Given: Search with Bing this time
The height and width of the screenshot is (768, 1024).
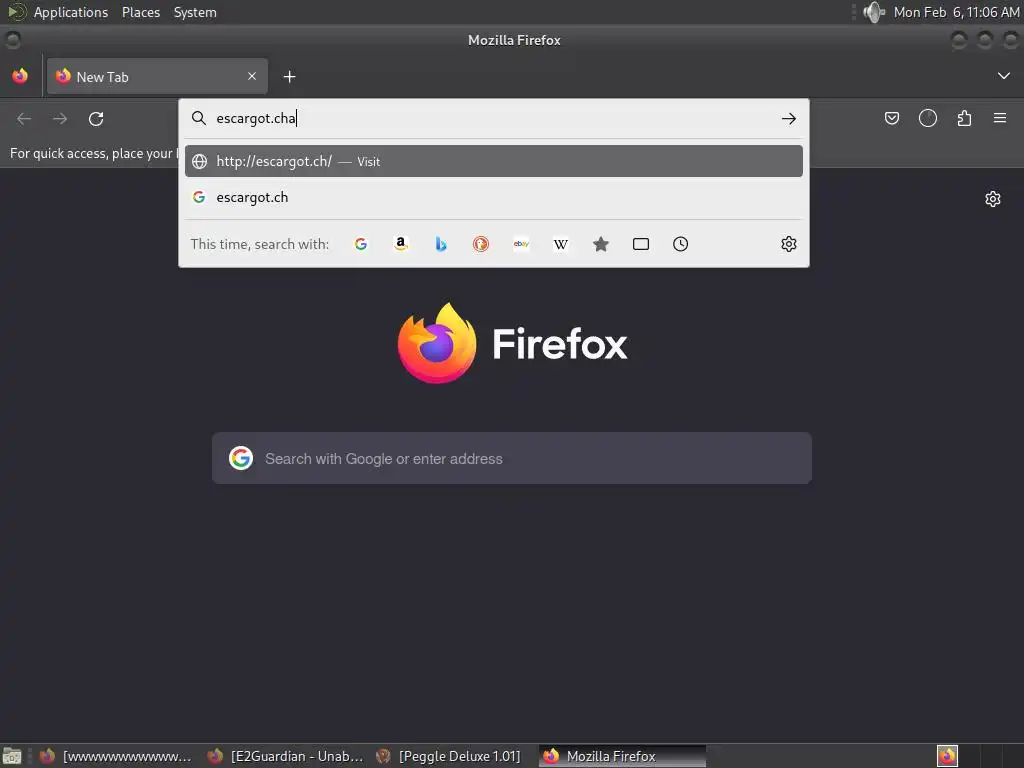Looking at the screenshot, I should [441, 244].
